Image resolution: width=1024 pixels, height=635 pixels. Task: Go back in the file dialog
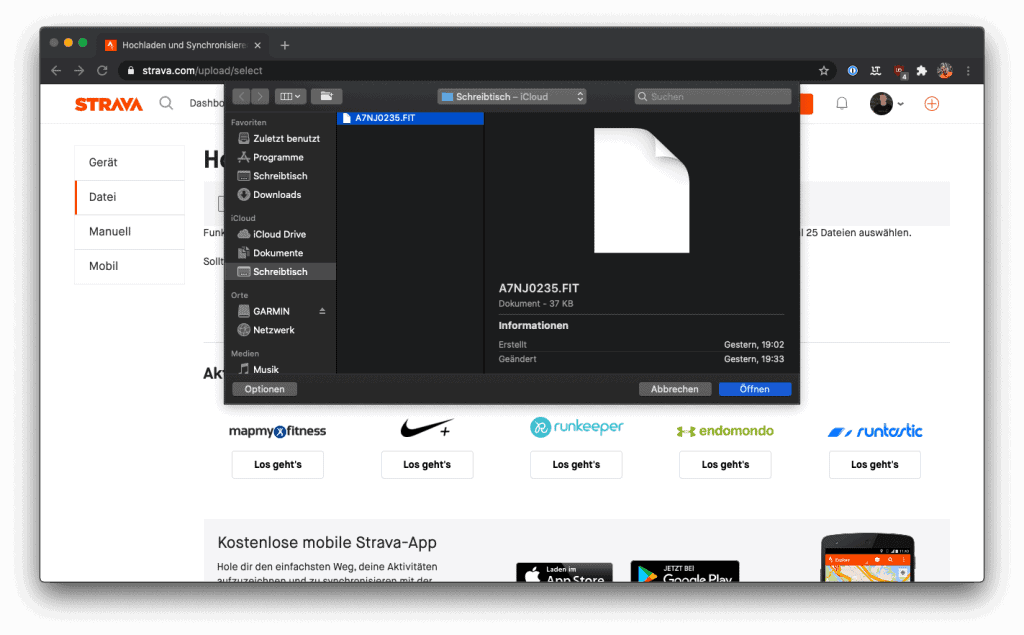[x=241, y=97]
